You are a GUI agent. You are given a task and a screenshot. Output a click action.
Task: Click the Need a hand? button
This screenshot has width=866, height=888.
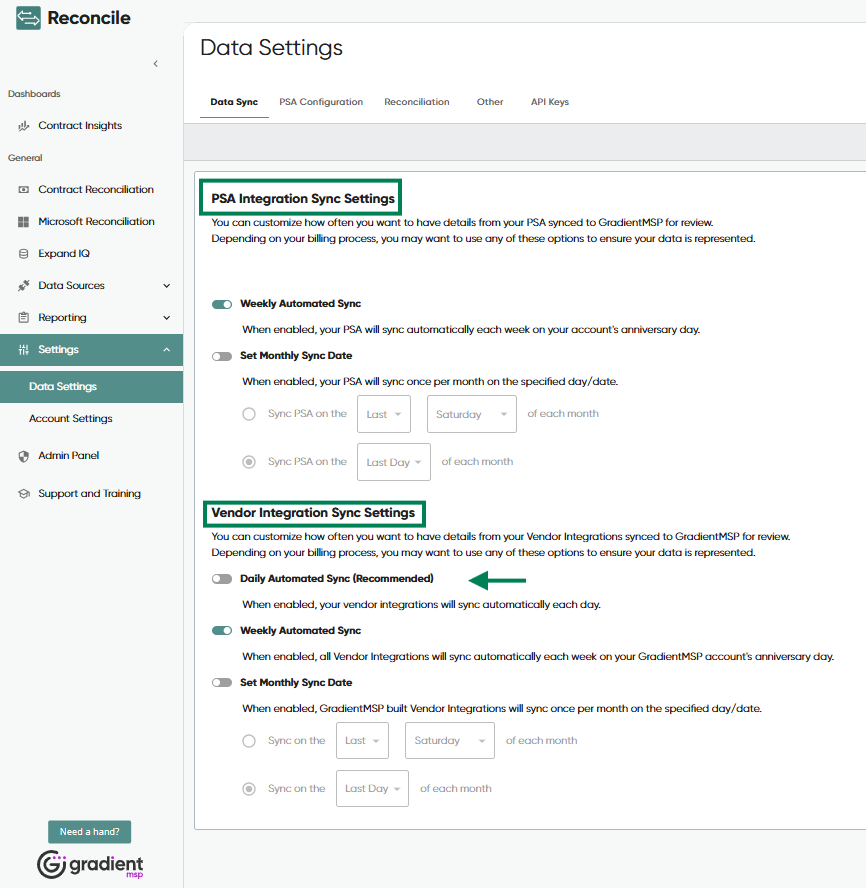click(89, 832)
